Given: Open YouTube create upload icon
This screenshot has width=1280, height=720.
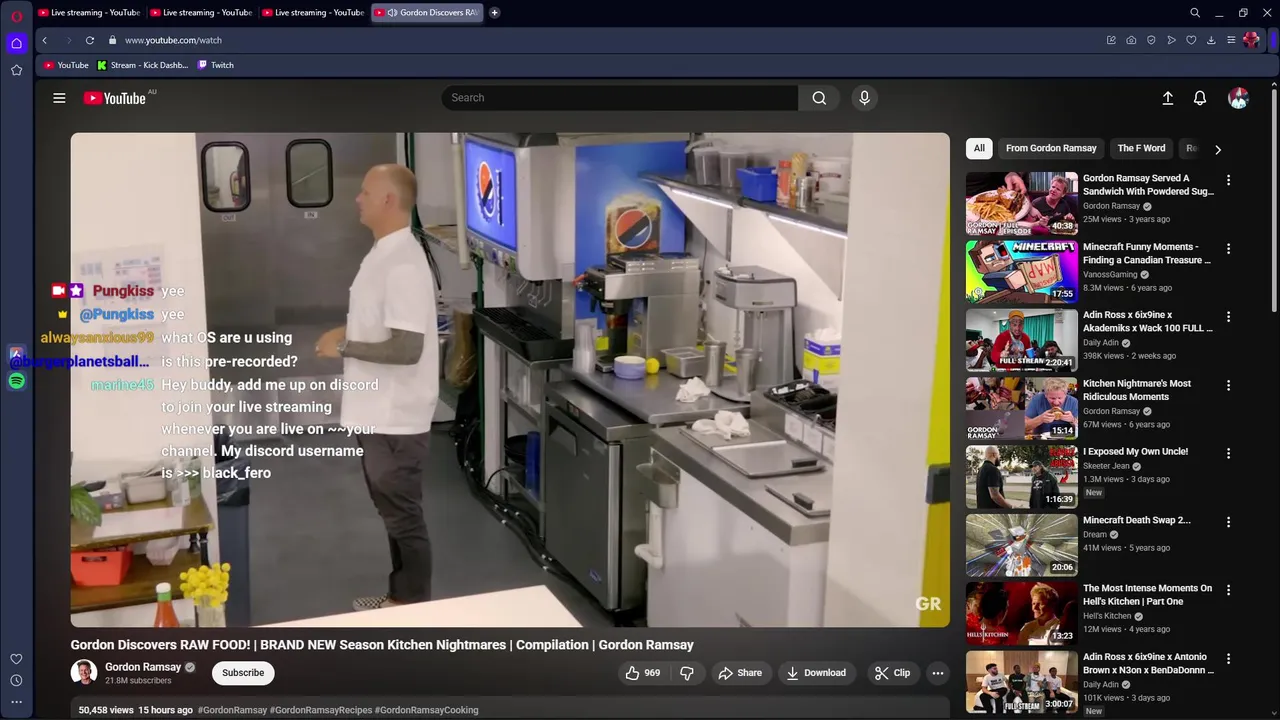Looking at the screenshot, I should (x=1167, y=98).
